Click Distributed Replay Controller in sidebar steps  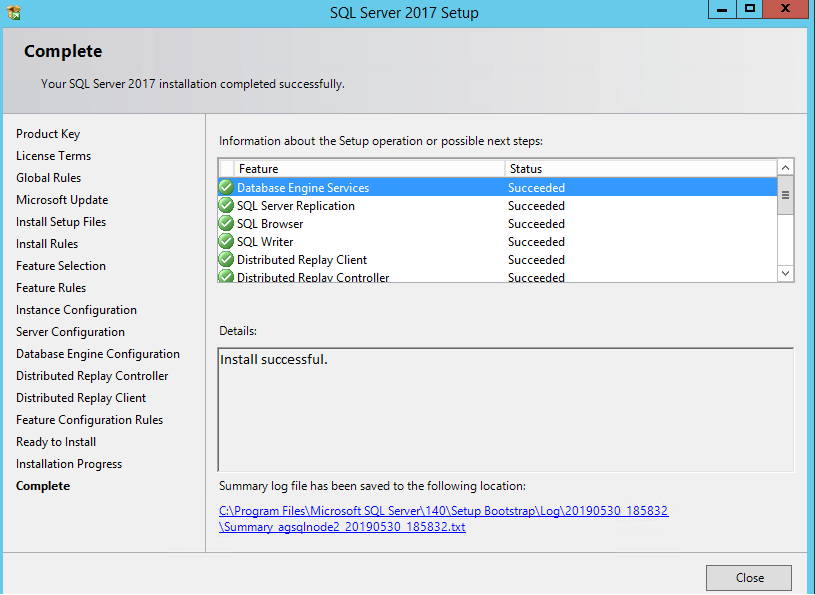[x=92, y=376]
